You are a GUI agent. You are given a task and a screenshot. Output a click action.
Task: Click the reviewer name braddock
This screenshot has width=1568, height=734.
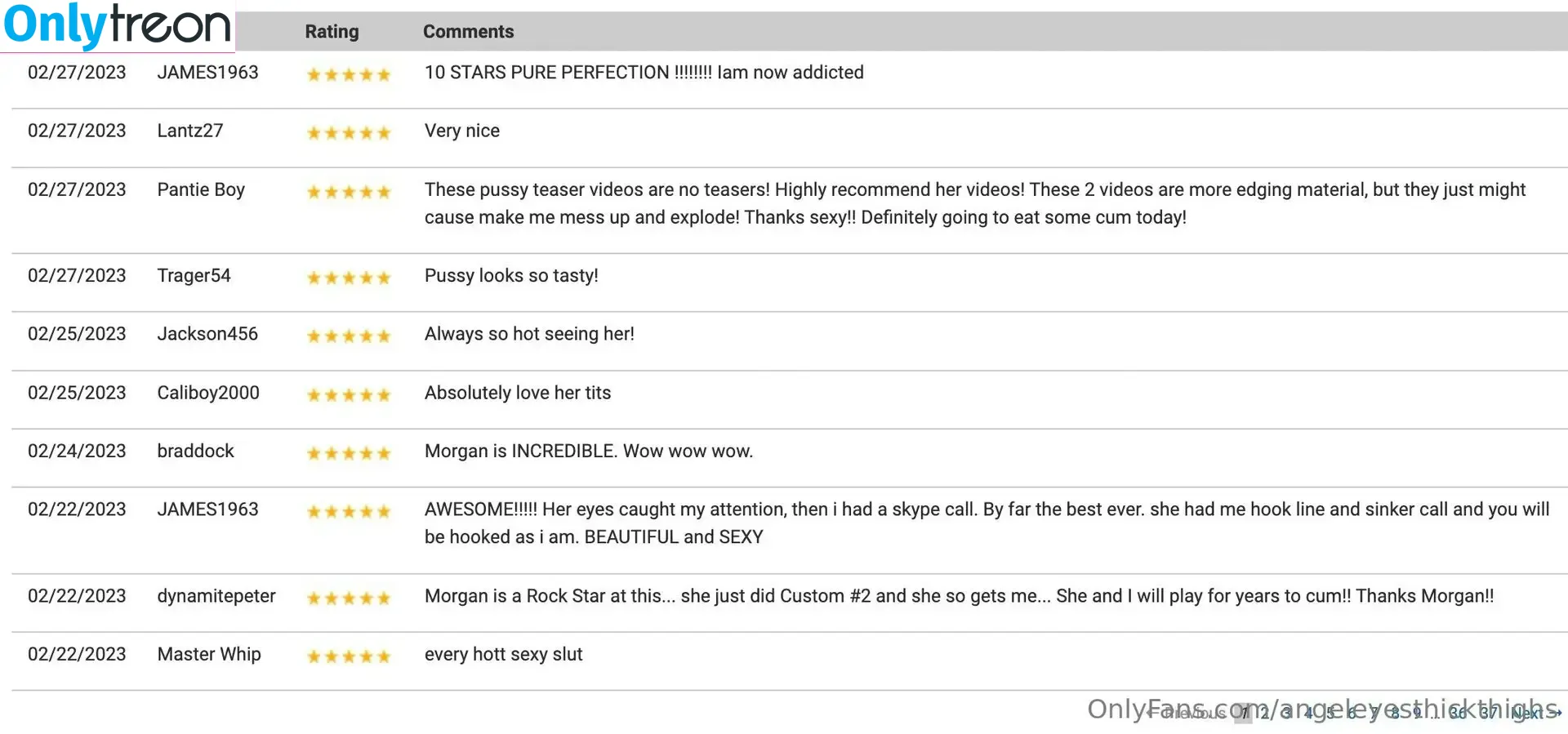pyautogui.click(x=196, y=451)
